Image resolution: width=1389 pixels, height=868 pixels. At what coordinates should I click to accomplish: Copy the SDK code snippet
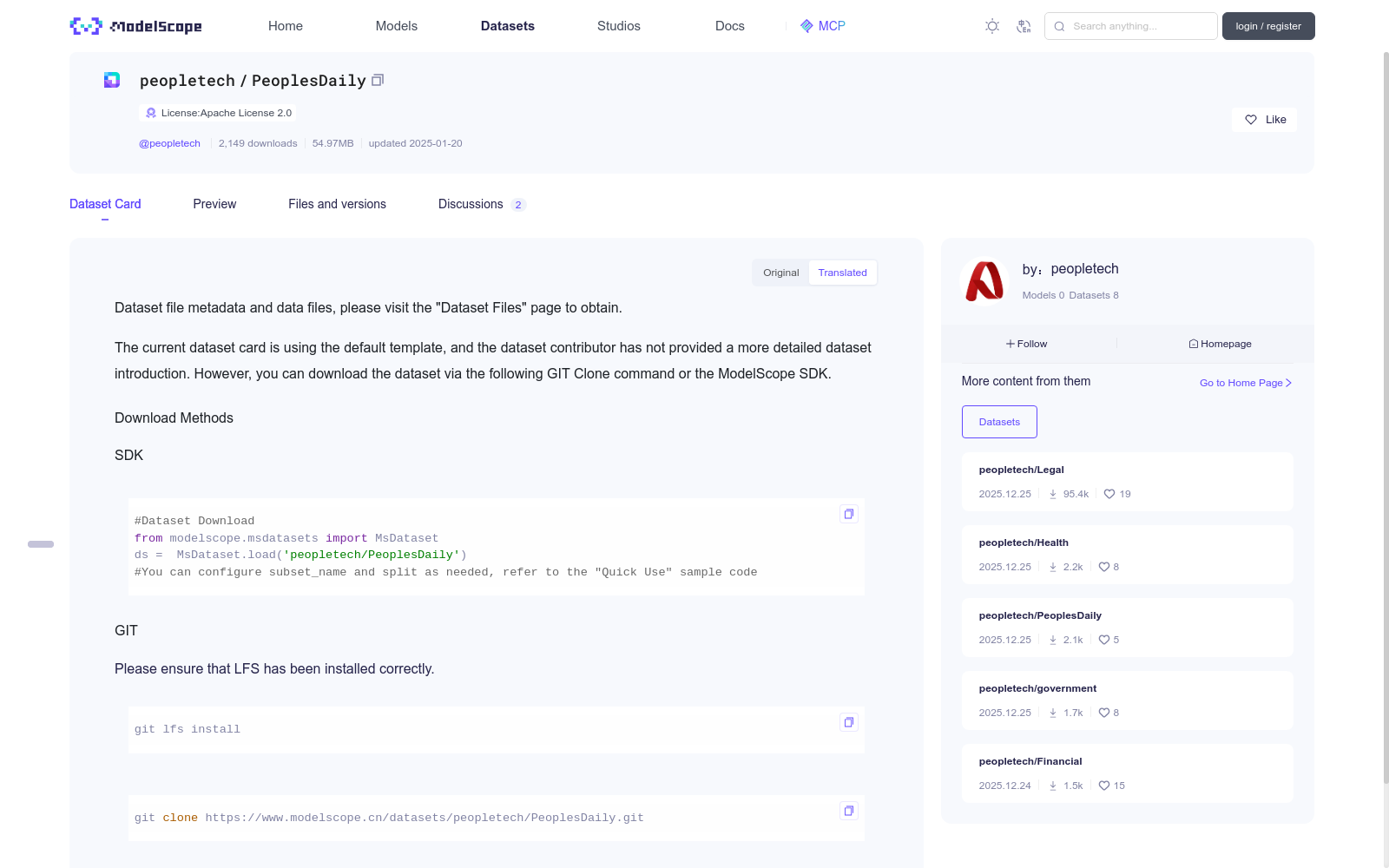point(848,514)
